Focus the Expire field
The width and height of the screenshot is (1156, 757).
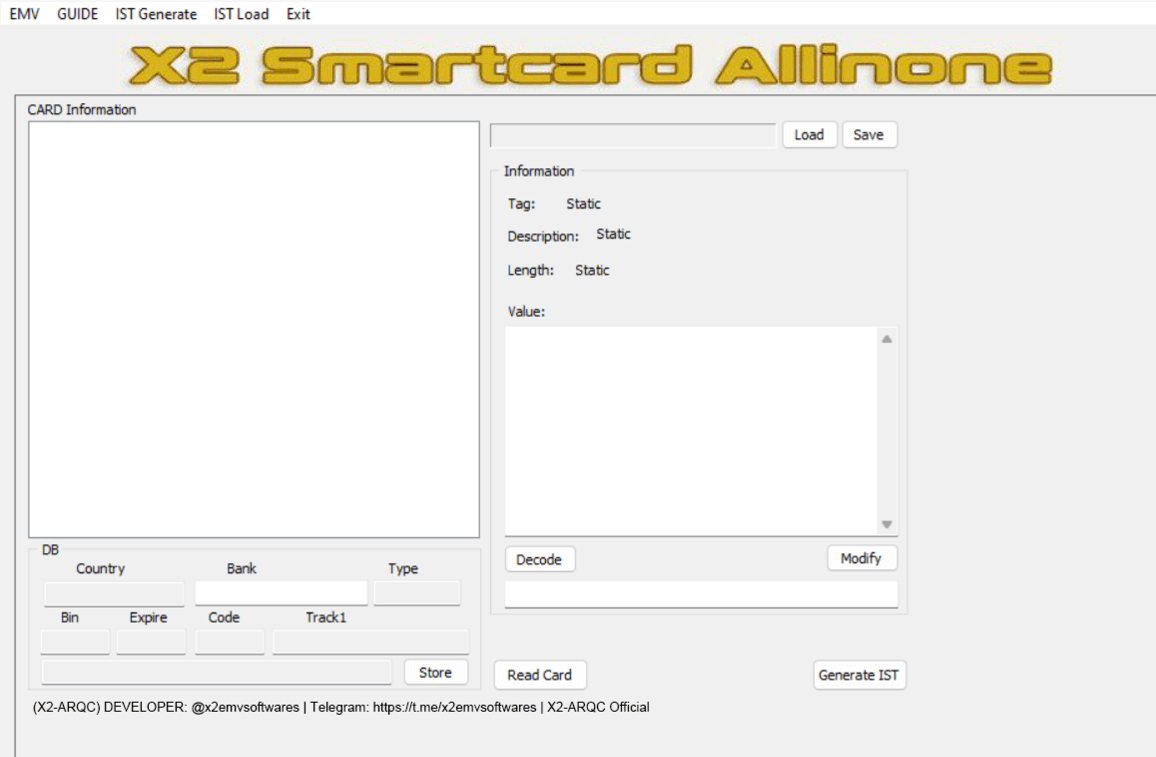(151, 642)
